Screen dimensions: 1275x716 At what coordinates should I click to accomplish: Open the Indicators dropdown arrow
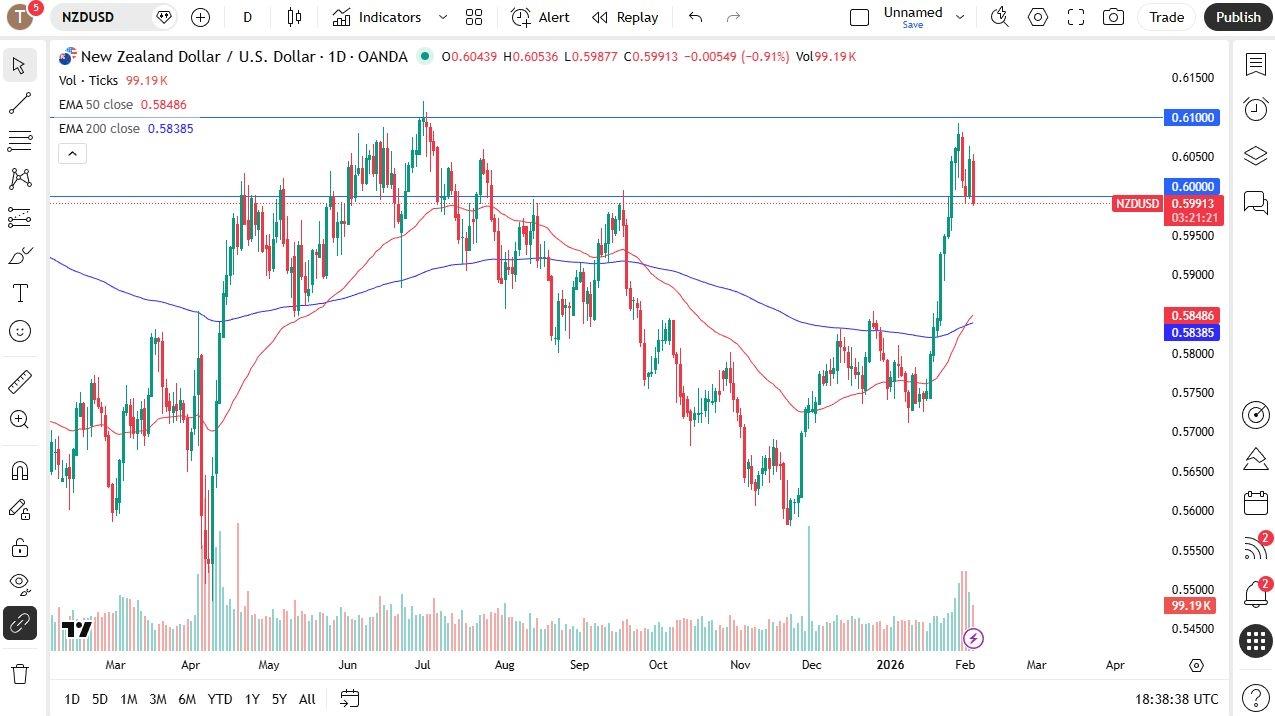[x=441, y=17]
